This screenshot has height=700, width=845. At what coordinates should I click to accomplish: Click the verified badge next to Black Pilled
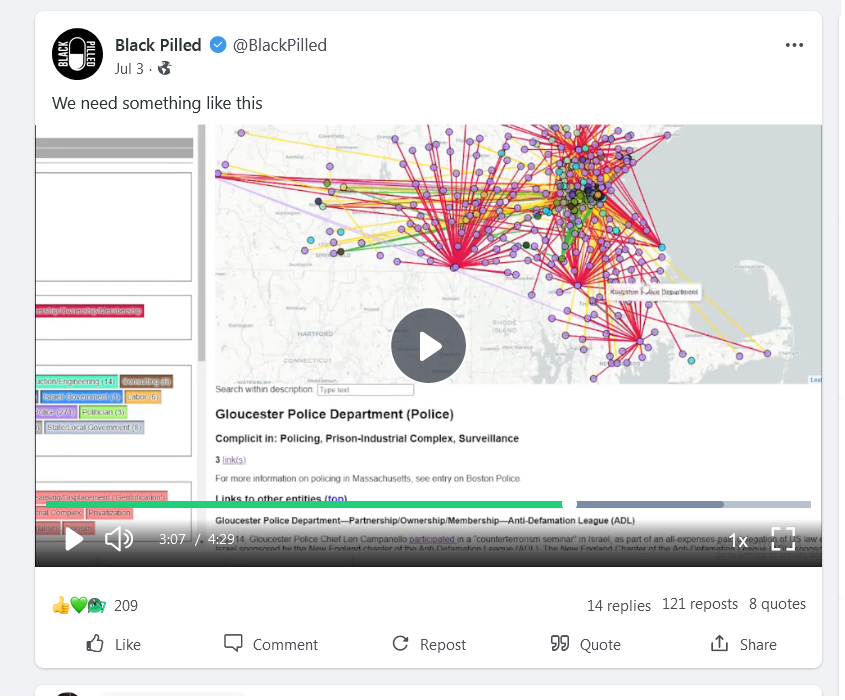pos(218,45)
